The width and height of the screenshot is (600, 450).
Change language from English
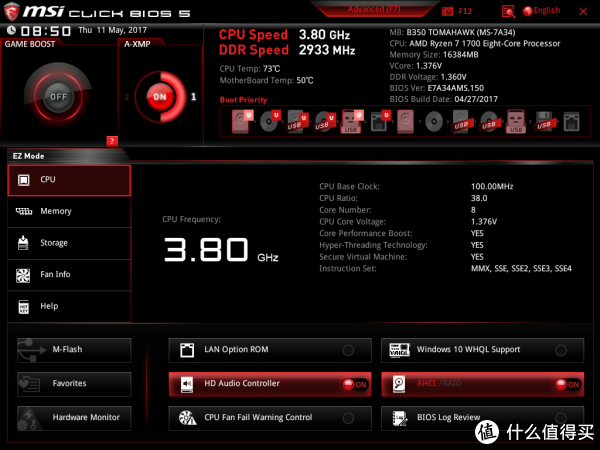(x=541, y=11)
